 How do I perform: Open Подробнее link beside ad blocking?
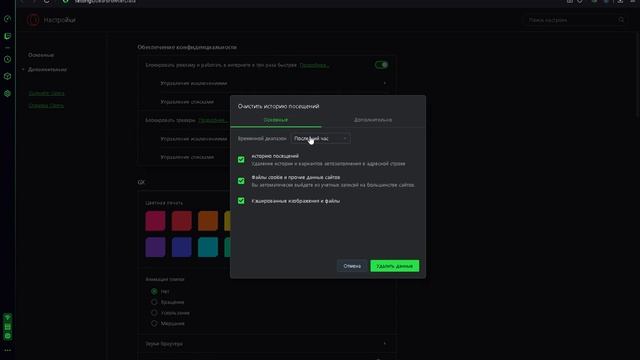(x=314, y=65)
